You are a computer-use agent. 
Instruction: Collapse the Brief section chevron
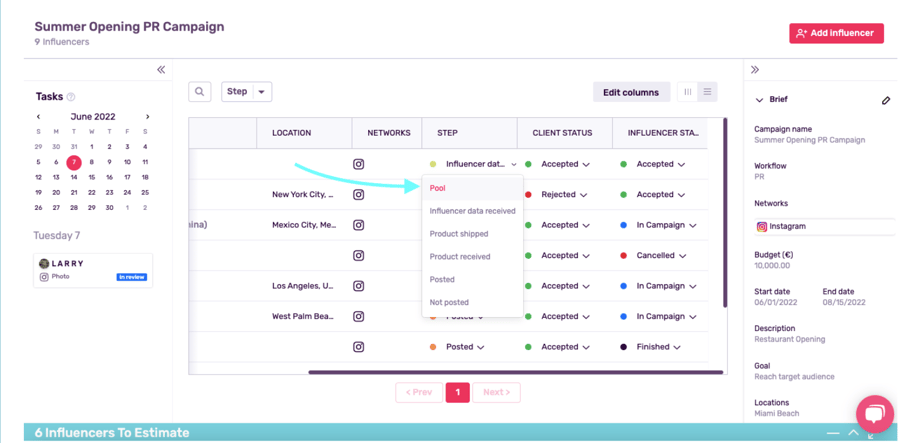click(759, 100)
